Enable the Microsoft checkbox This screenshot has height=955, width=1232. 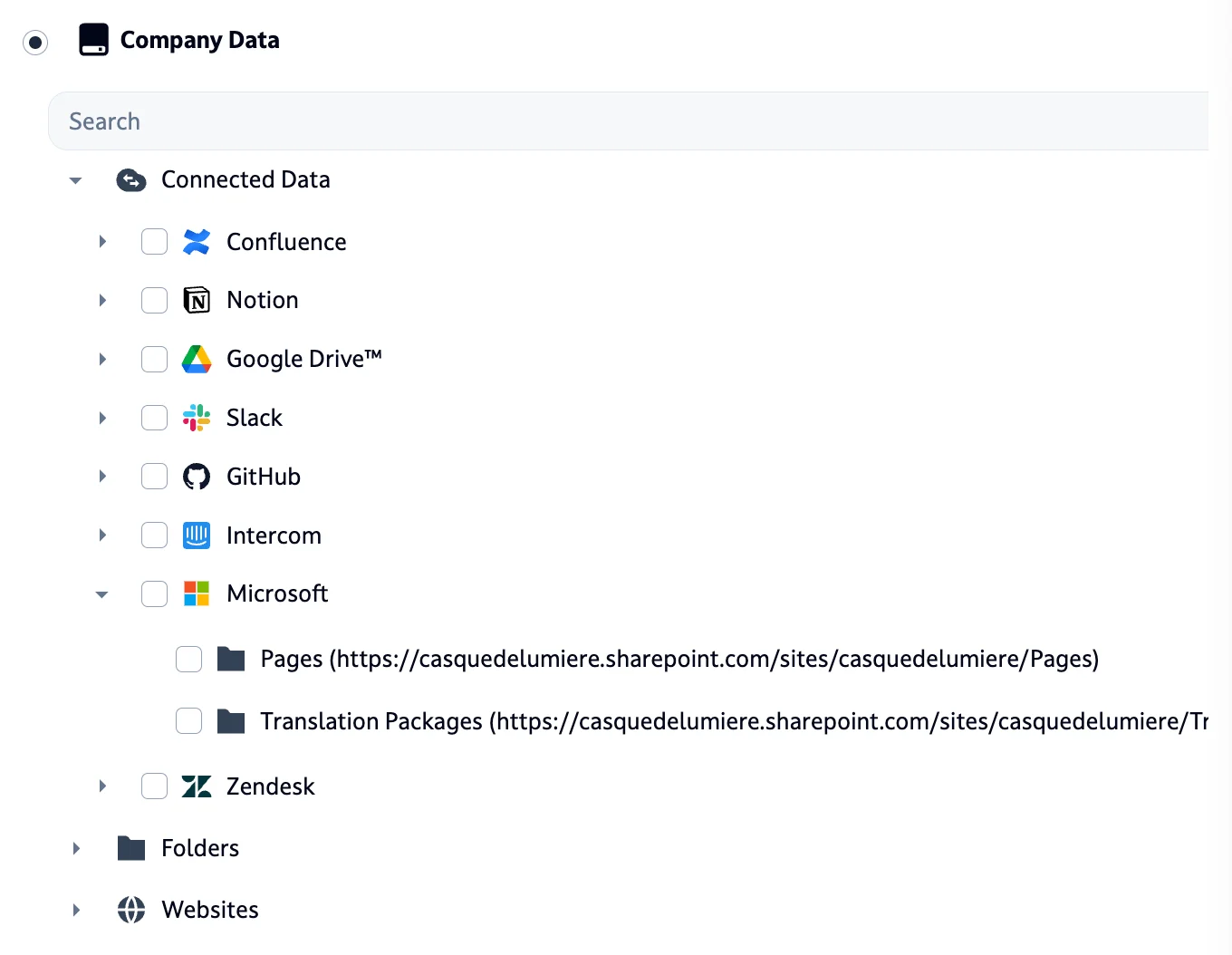point(154,593)
